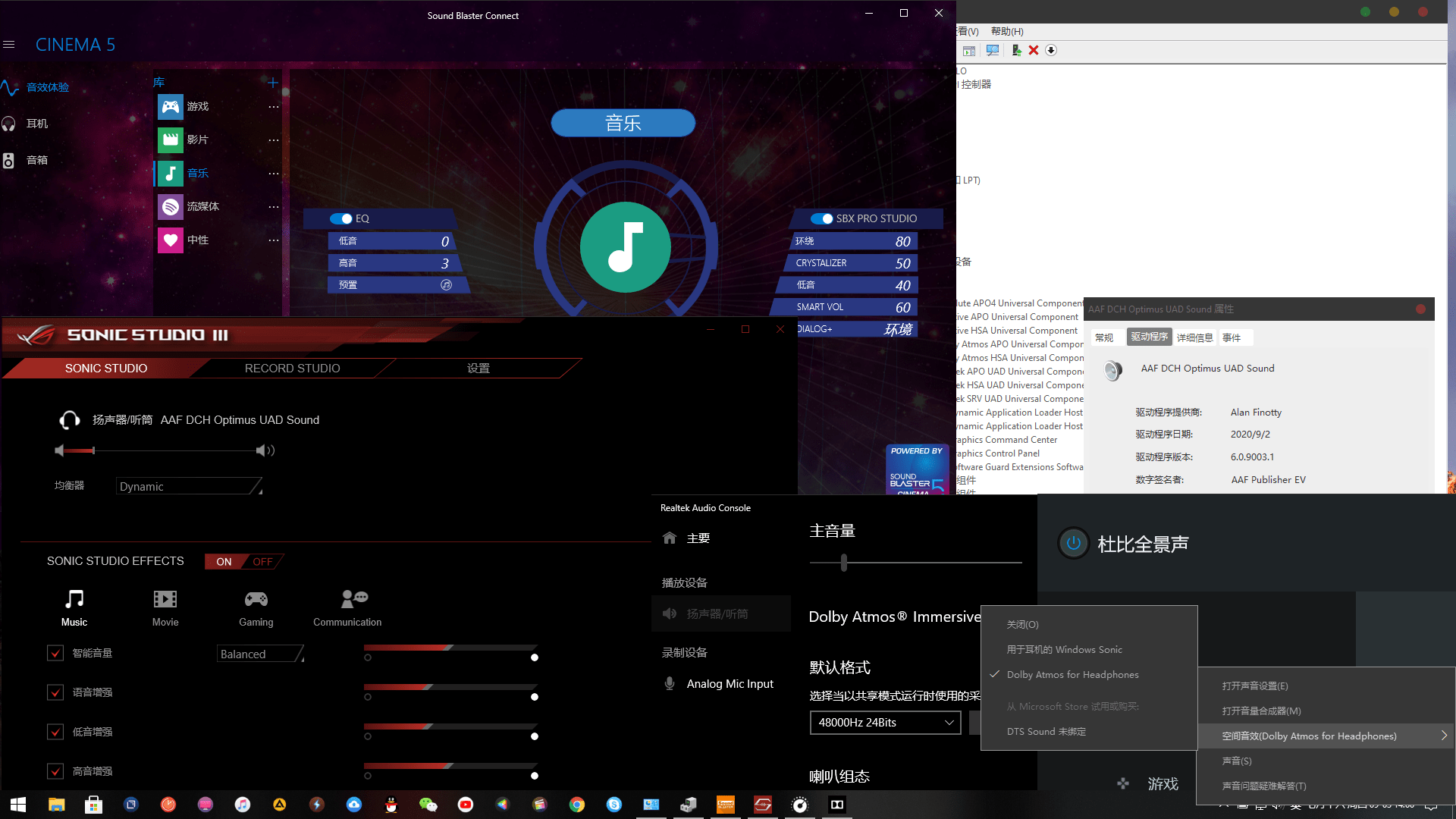Adjust the 环绕 surround value bar
Viewport: 1456px width, 819px height.
coord(854,241)
